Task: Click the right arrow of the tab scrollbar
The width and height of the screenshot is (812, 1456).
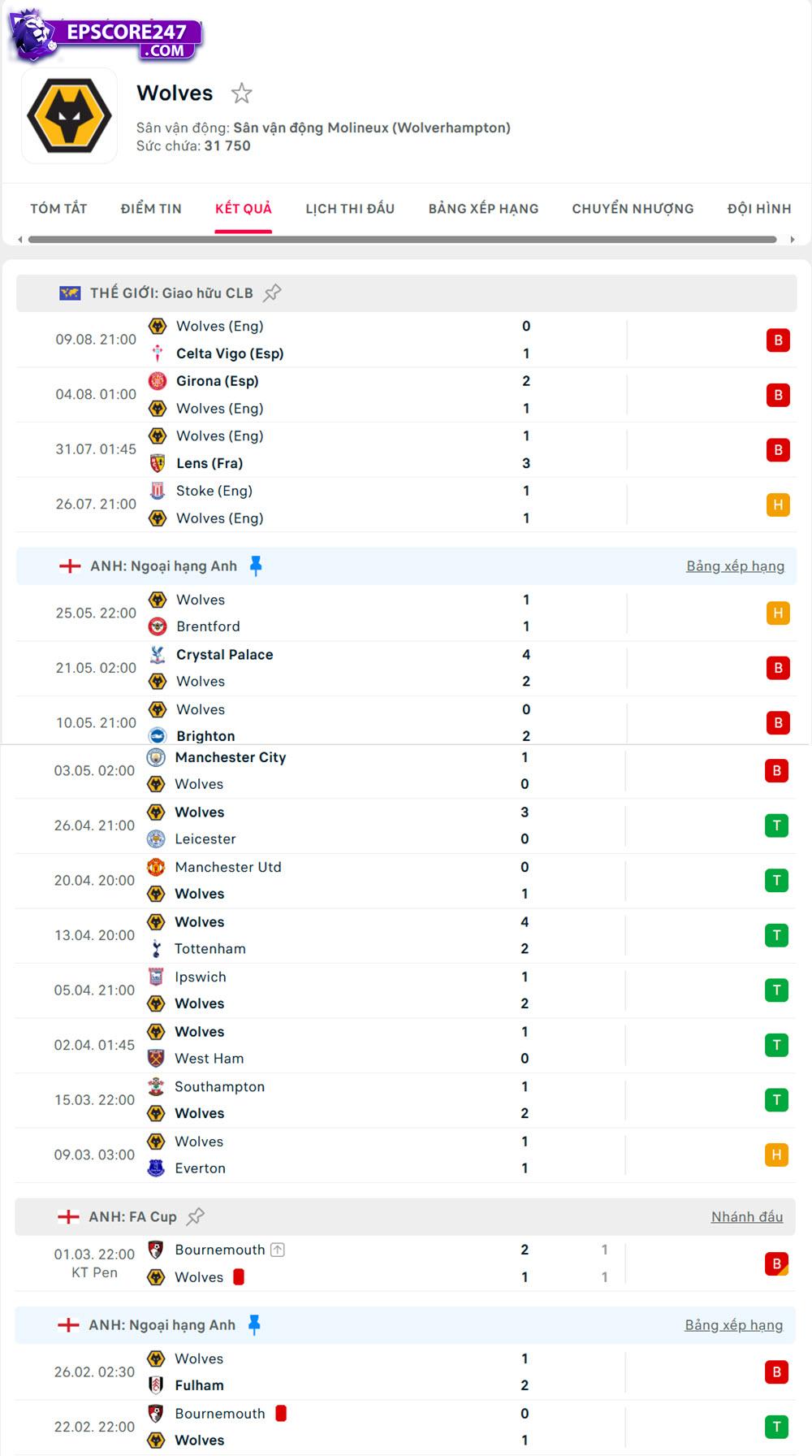Action: 792,239
